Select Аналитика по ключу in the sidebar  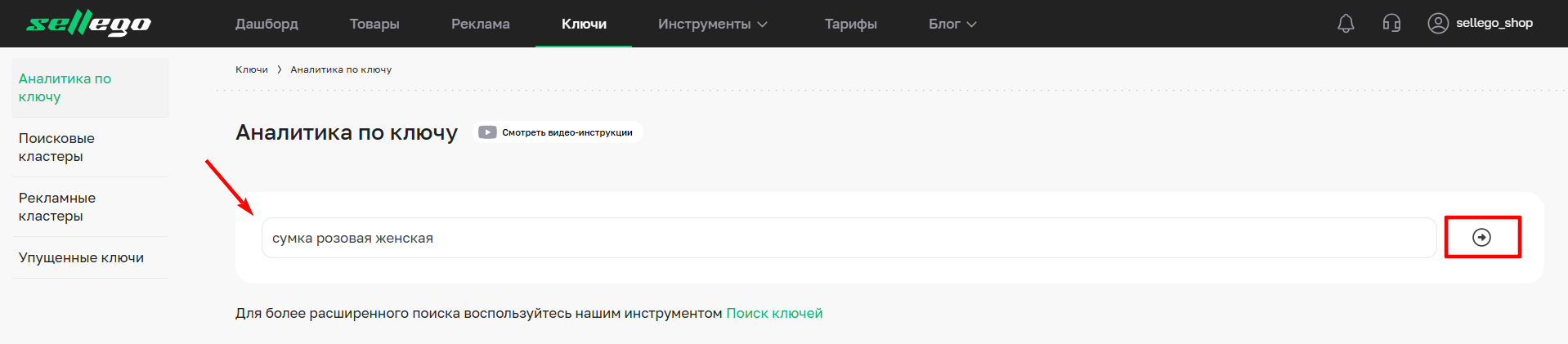pos(65,87)
